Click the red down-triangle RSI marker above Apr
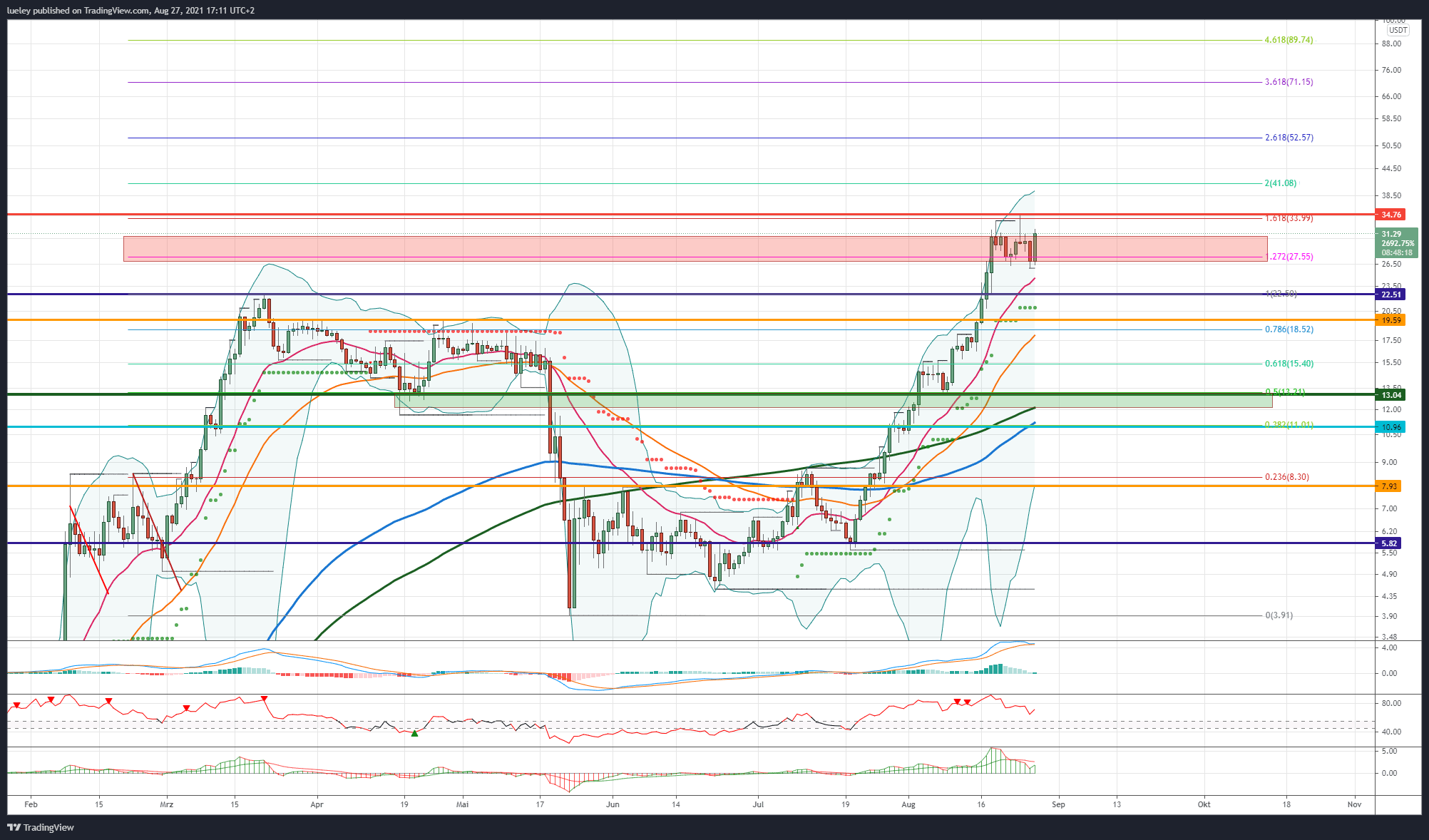The width and height of the screenshot is (1429, 840). (x=265, y=698)
